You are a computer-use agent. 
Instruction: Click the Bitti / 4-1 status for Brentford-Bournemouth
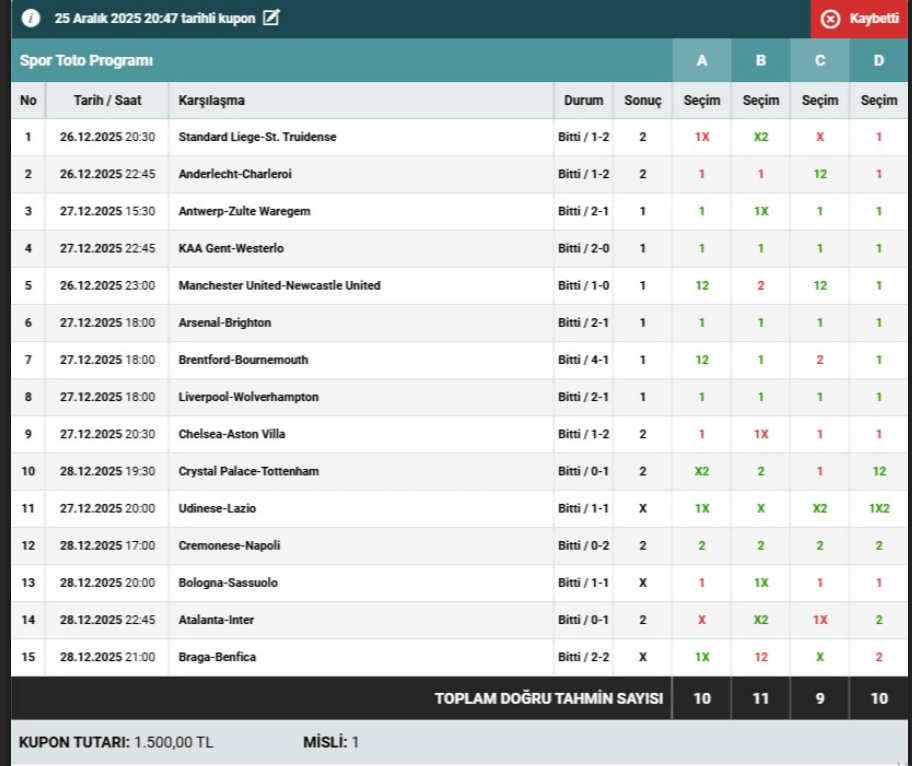click(583, 360)
